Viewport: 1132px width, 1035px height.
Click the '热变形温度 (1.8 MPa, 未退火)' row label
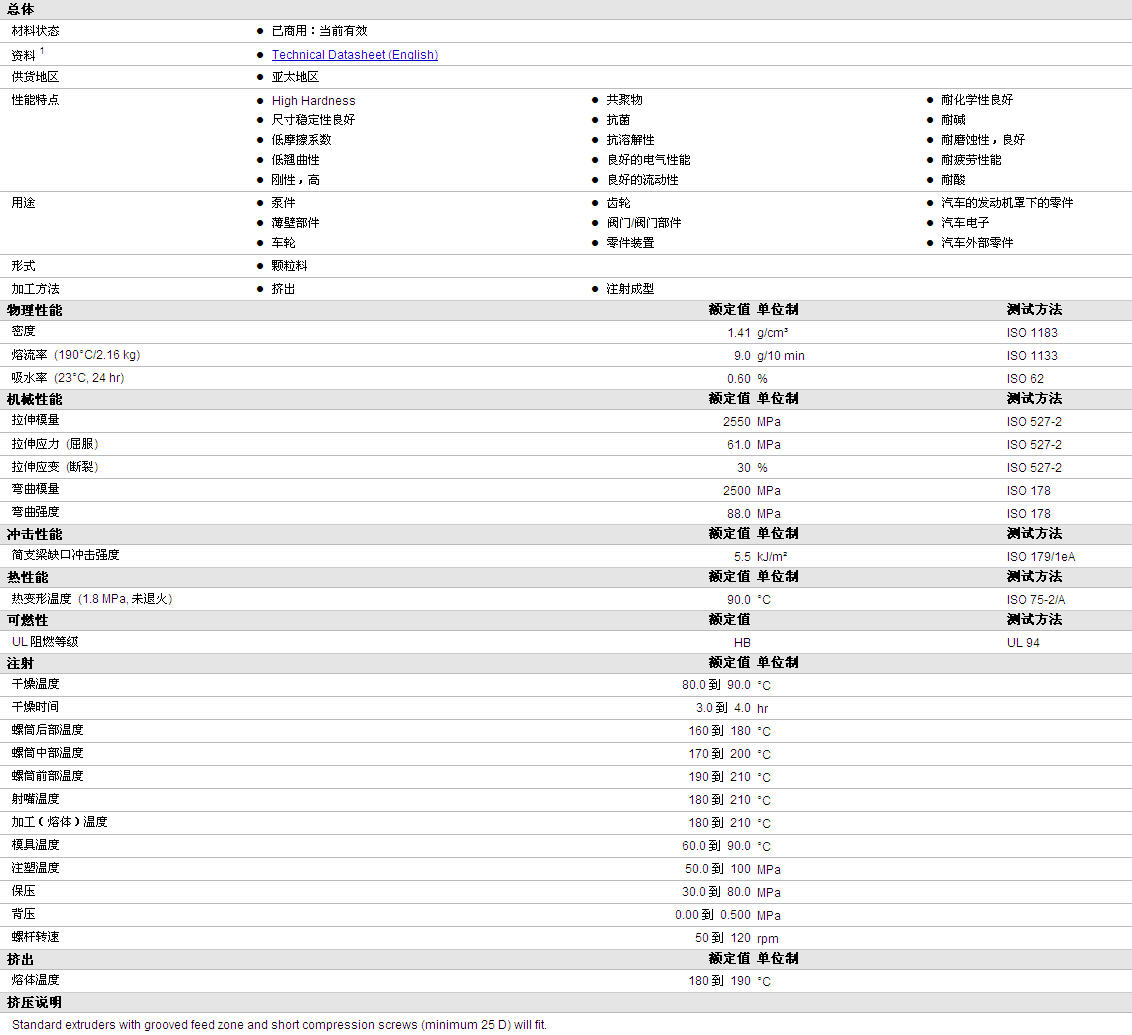92,599
